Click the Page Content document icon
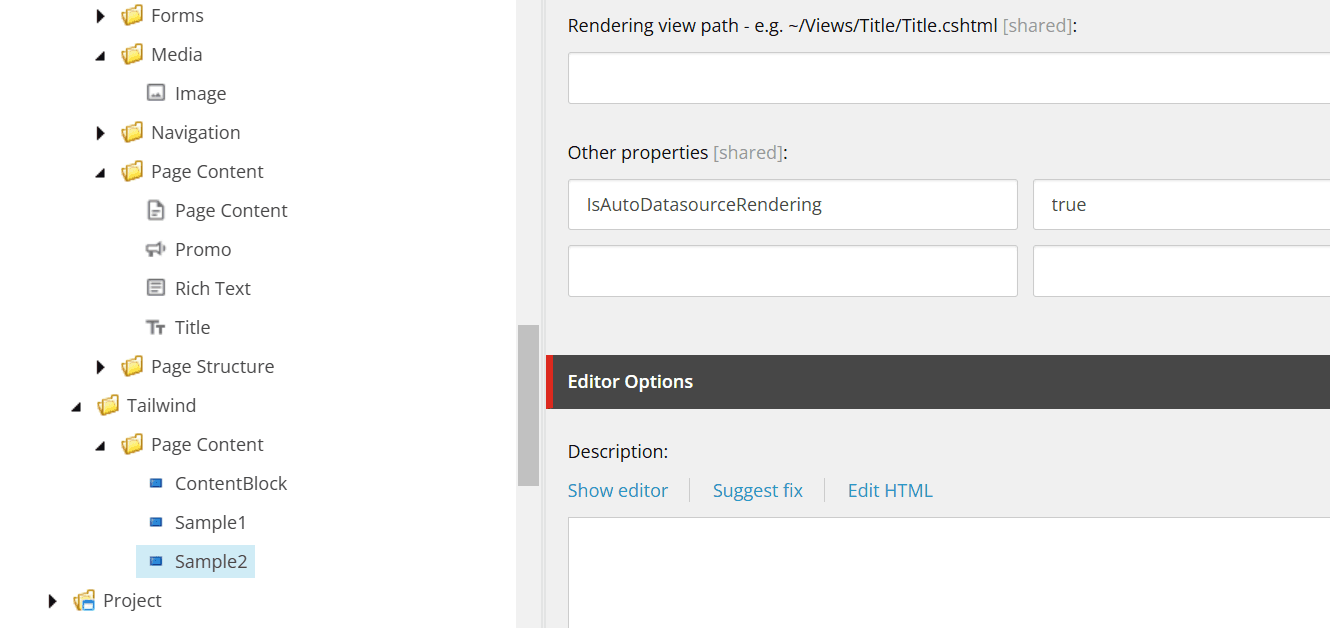 155,210
